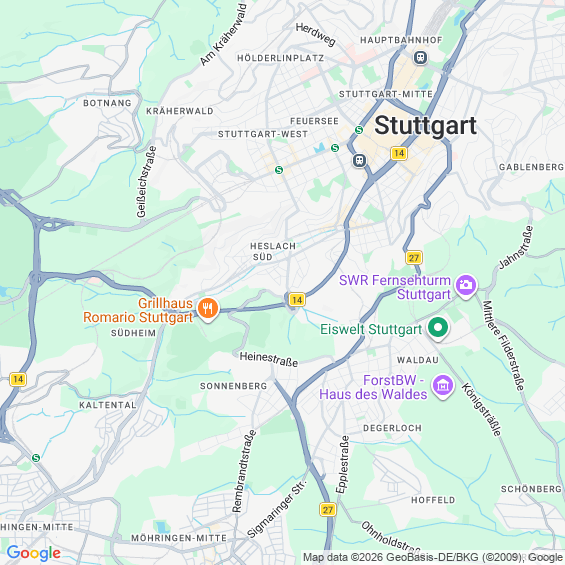Image resolution: width=565 pixels, height=565 pixels.
Task: Select the SWR Fernsehturm camera marker
Action: pos(466,286)
